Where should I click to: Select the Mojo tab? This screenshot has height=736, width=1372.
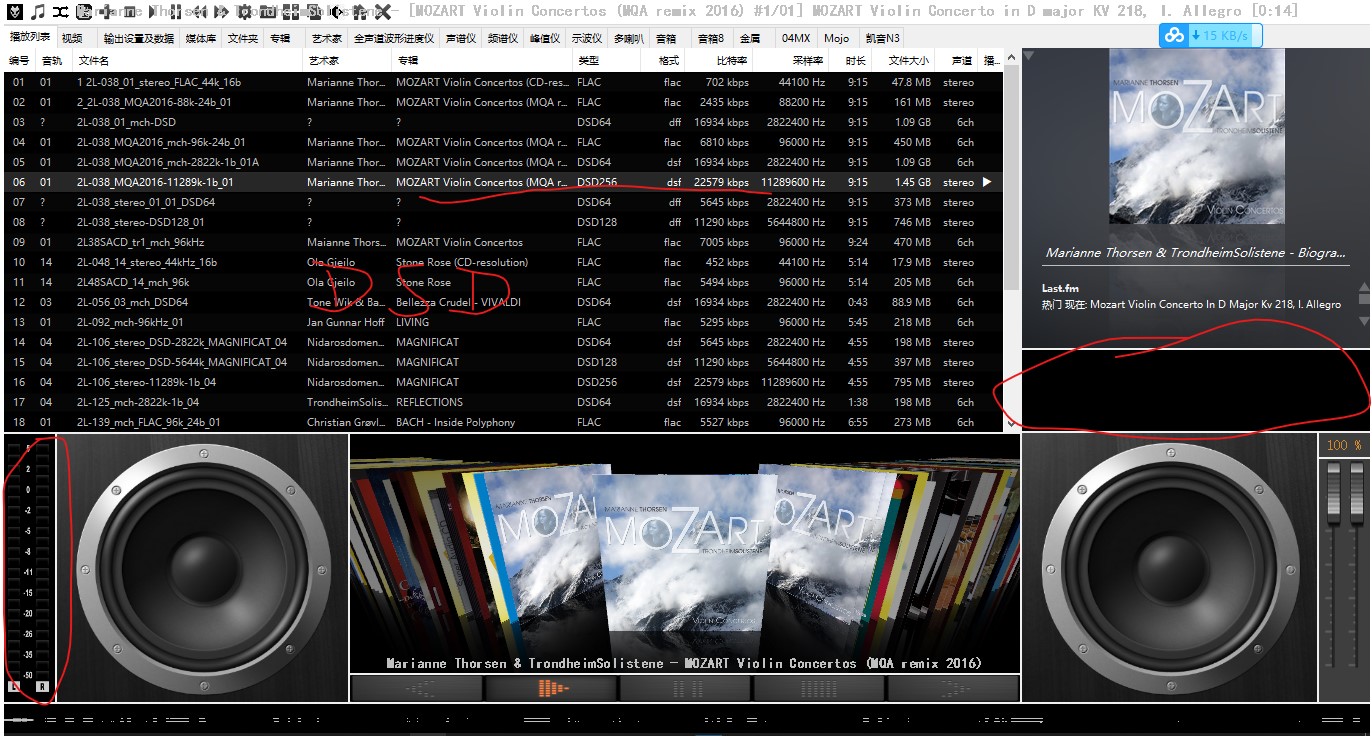click(x=836, y=38)
